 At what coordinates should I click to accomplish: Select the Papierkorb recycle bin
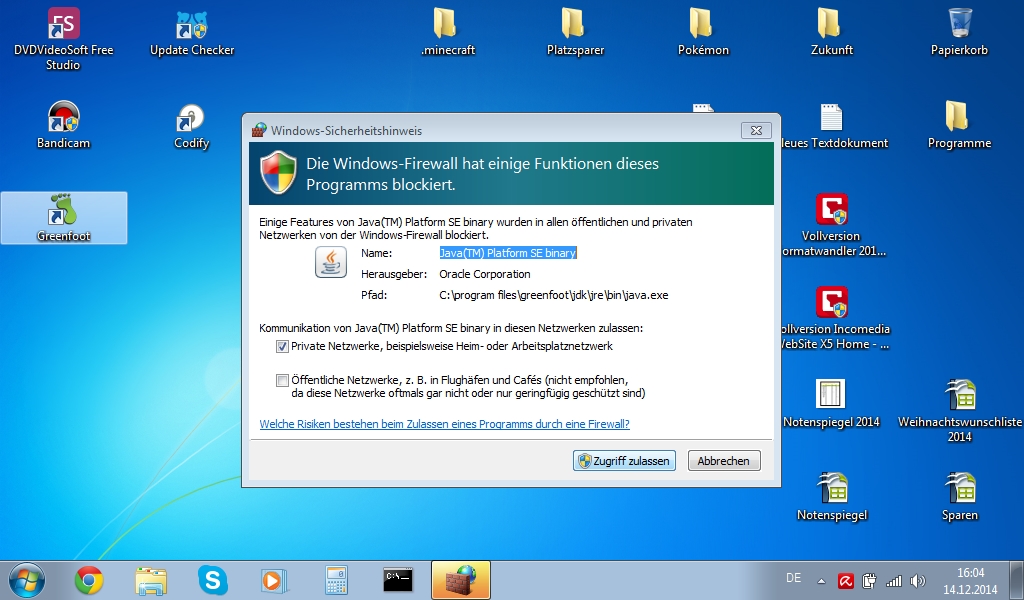pyautogui.click(x=959, y=32)
